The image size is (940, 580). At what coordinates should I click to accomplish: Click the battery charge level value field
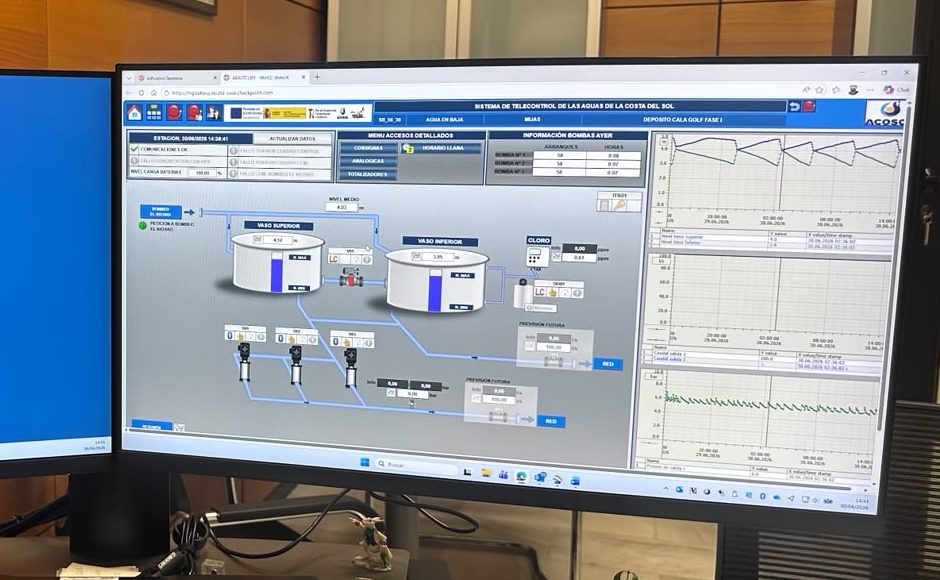pos(203,173)
